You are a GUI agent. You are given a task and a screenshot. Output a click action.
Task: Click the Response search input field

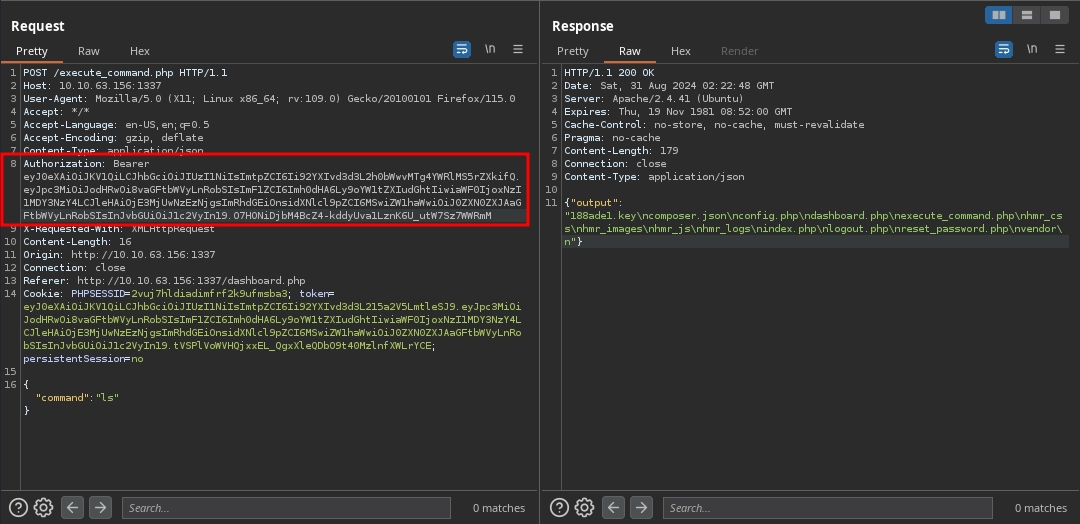pyautogui.click(x=827, y=508)
